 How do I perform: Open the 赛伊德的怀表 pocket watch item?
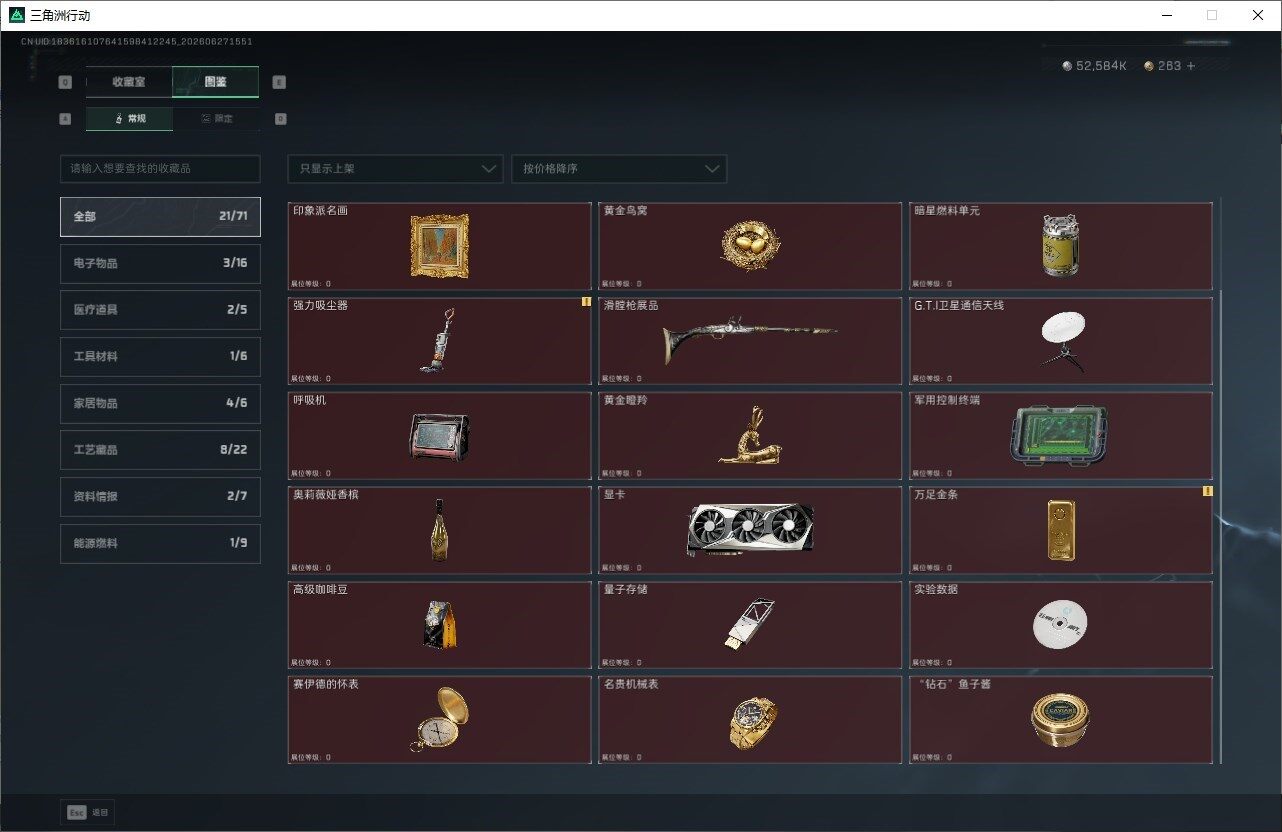point(440,720)
